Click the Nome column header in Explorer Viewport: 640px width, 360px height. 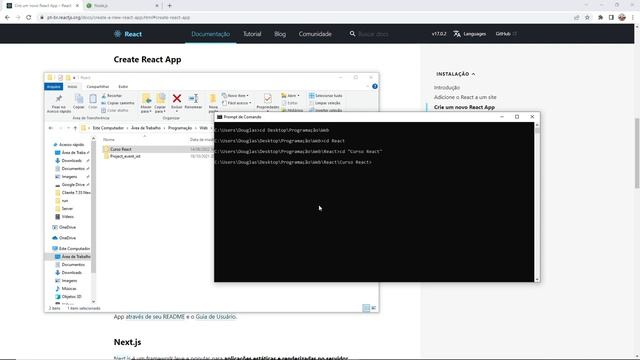tap(109, 140)
